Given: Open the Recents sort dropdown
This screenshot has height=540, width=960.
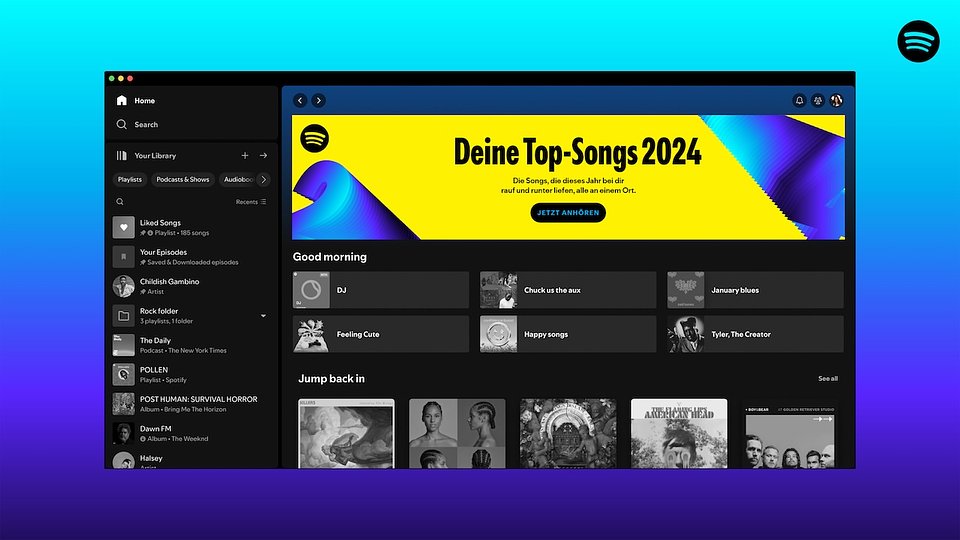Looking at the screenshot, I should click(251, 202).
